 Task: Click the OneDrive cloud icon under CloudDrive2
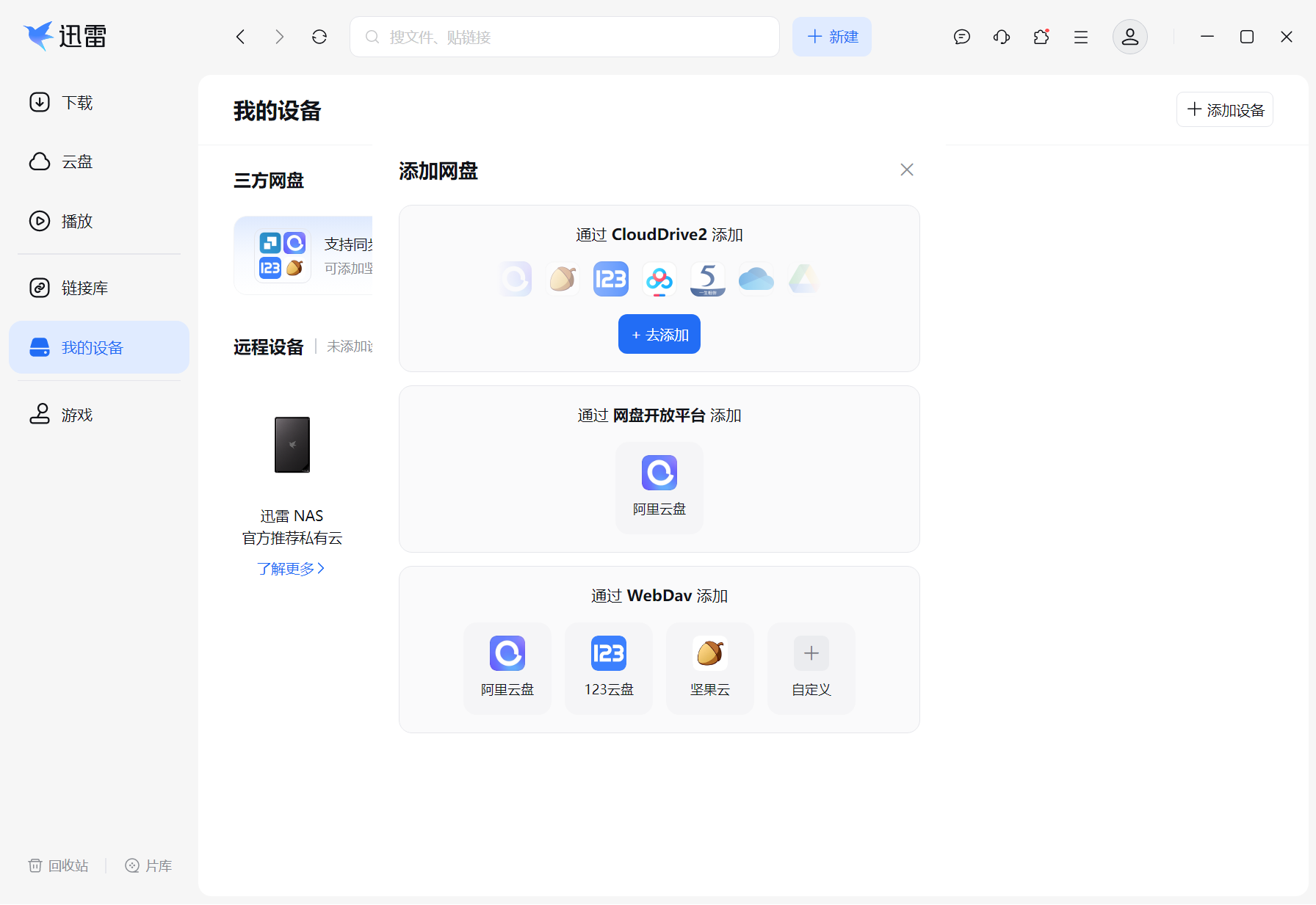coord(756,279)
